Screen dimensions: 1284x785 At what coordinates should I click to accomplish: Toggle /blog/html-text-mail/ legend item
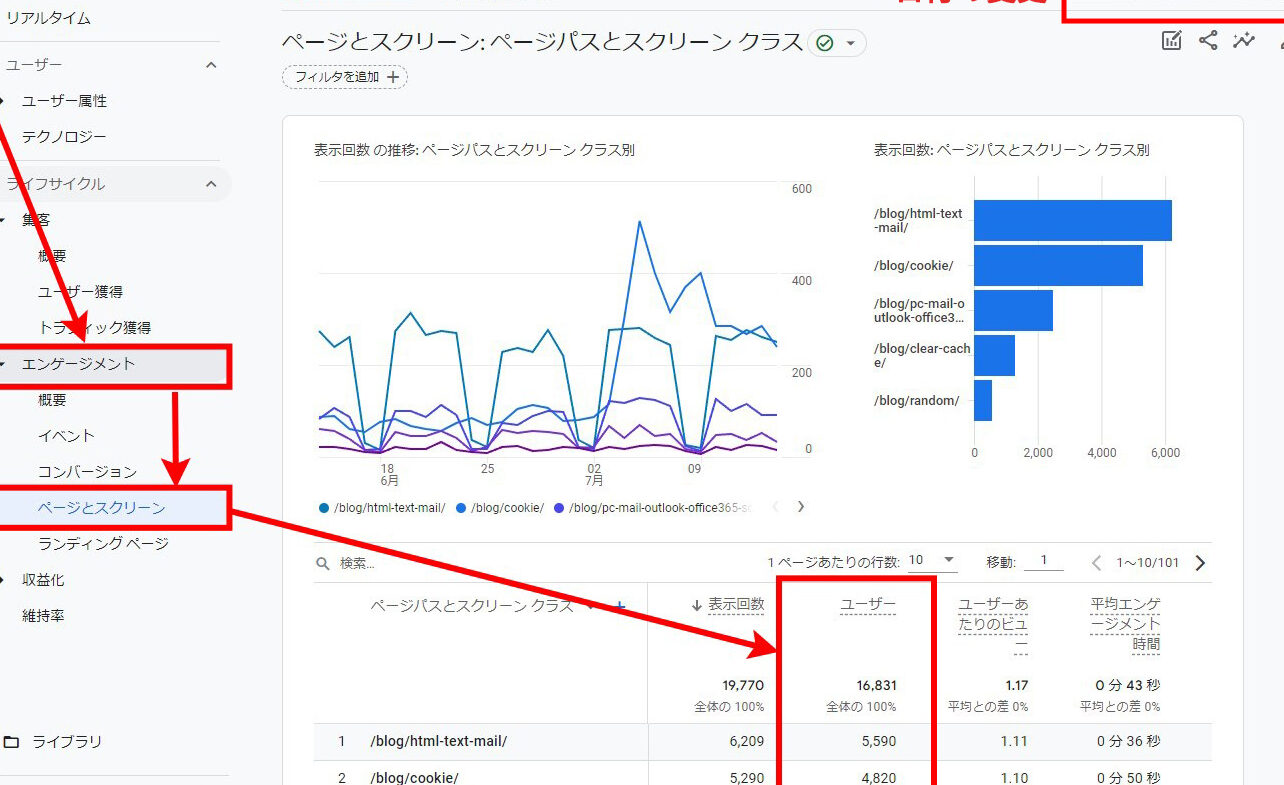coord(382,508)
